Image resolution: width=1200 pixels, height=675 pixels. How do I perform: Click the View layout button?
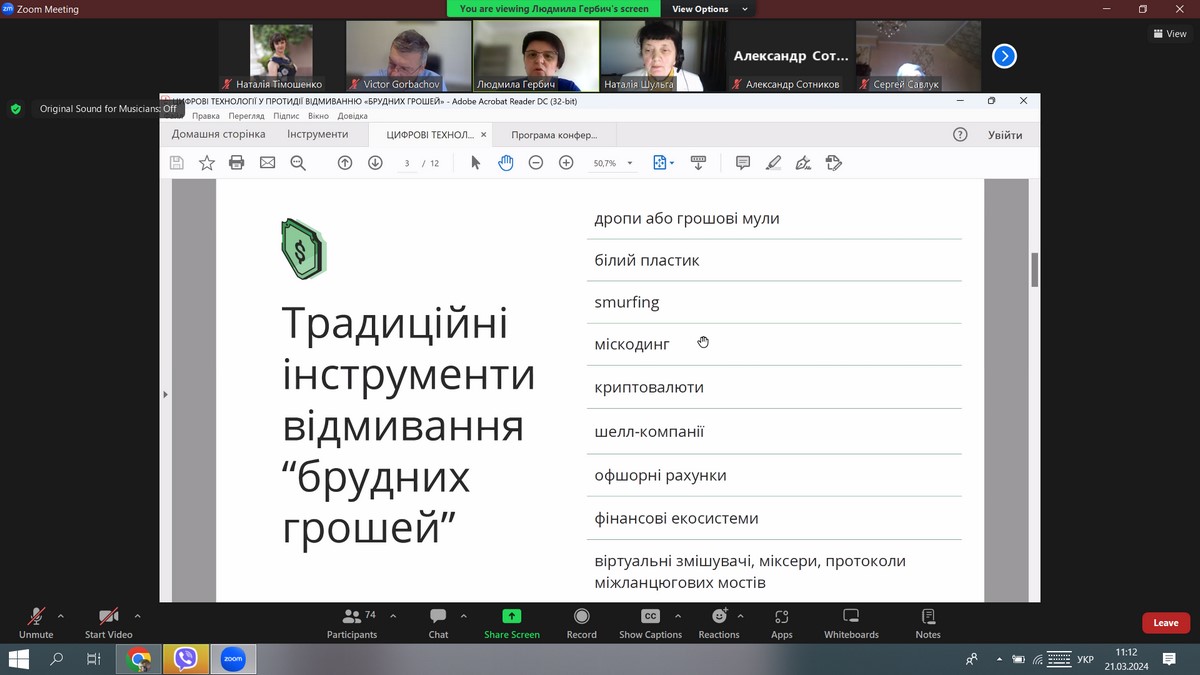coord(1169,34)
